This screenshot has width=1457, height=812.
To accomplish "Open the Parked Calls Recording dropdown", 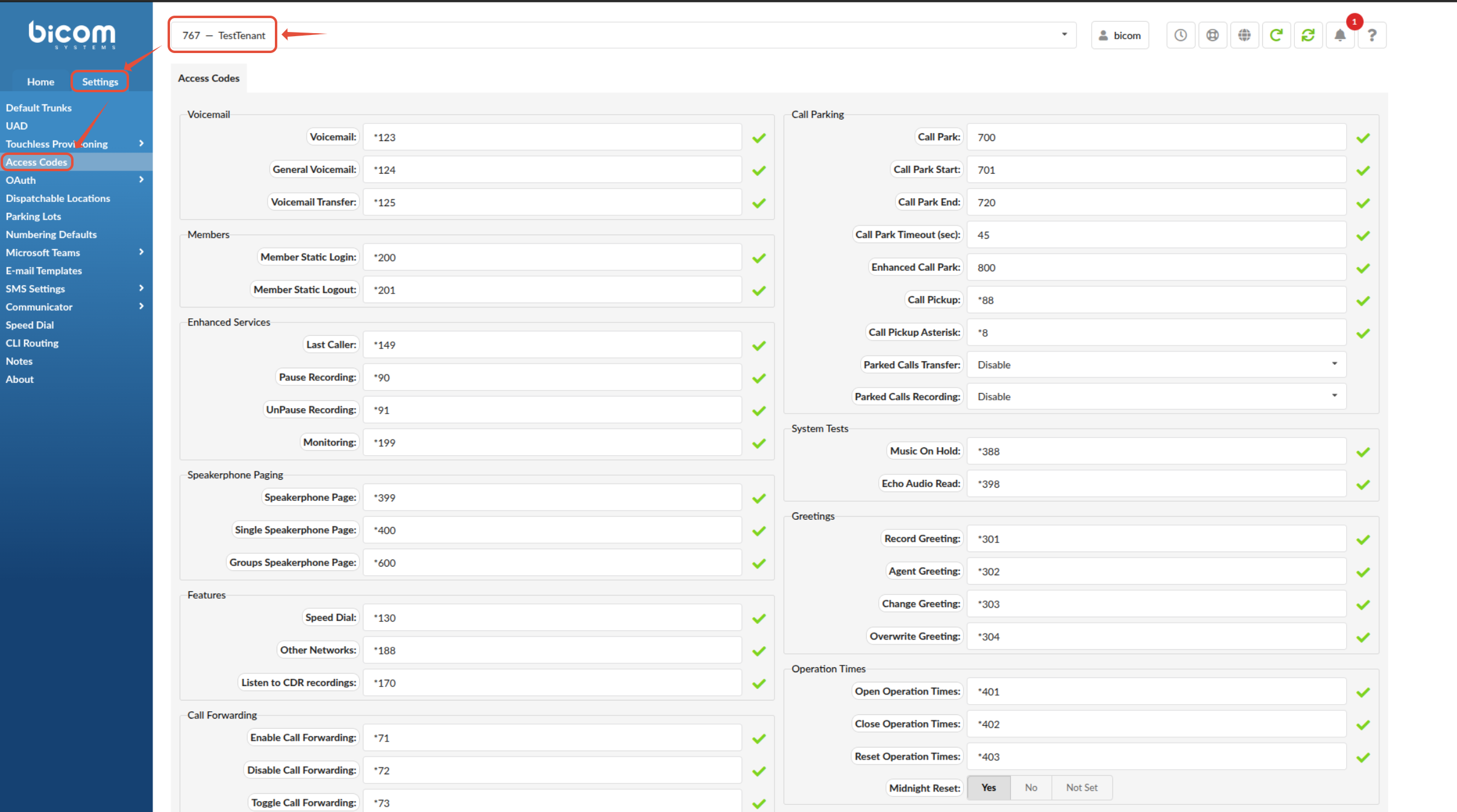I will (1156, 397).
